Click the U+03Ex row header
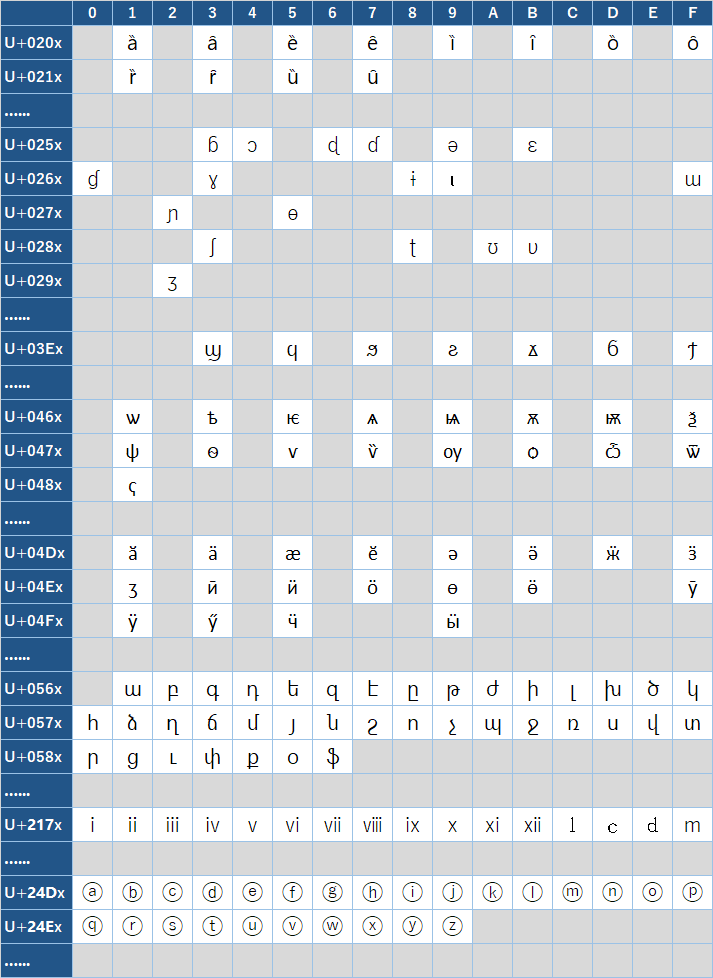The width and height of the screenshot is (713, 978). click(x=36, y=349)
